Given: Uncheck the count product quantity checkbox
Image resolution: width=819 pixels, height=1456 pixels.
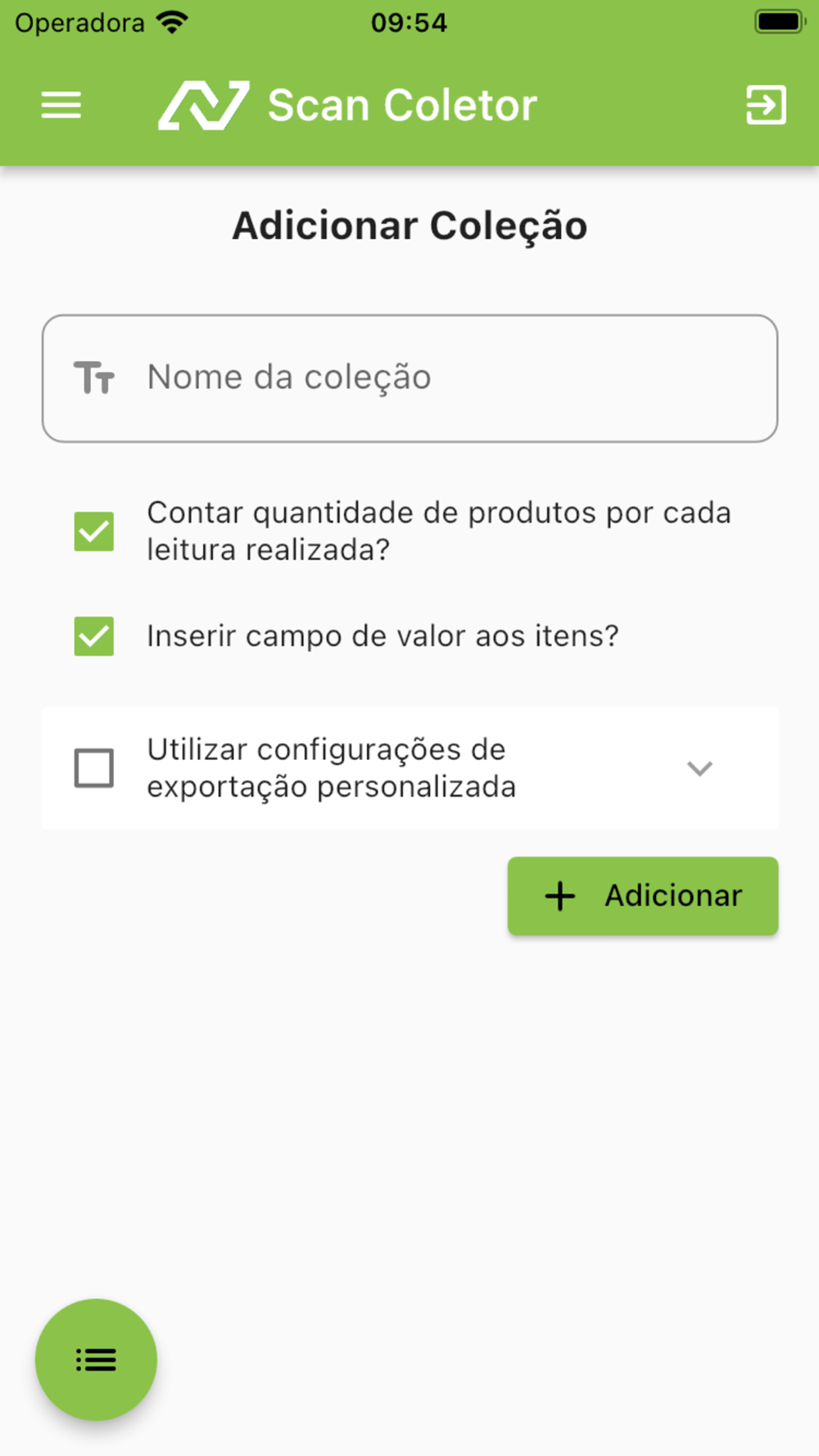Looking at the screenshot, I should [94, 531].
